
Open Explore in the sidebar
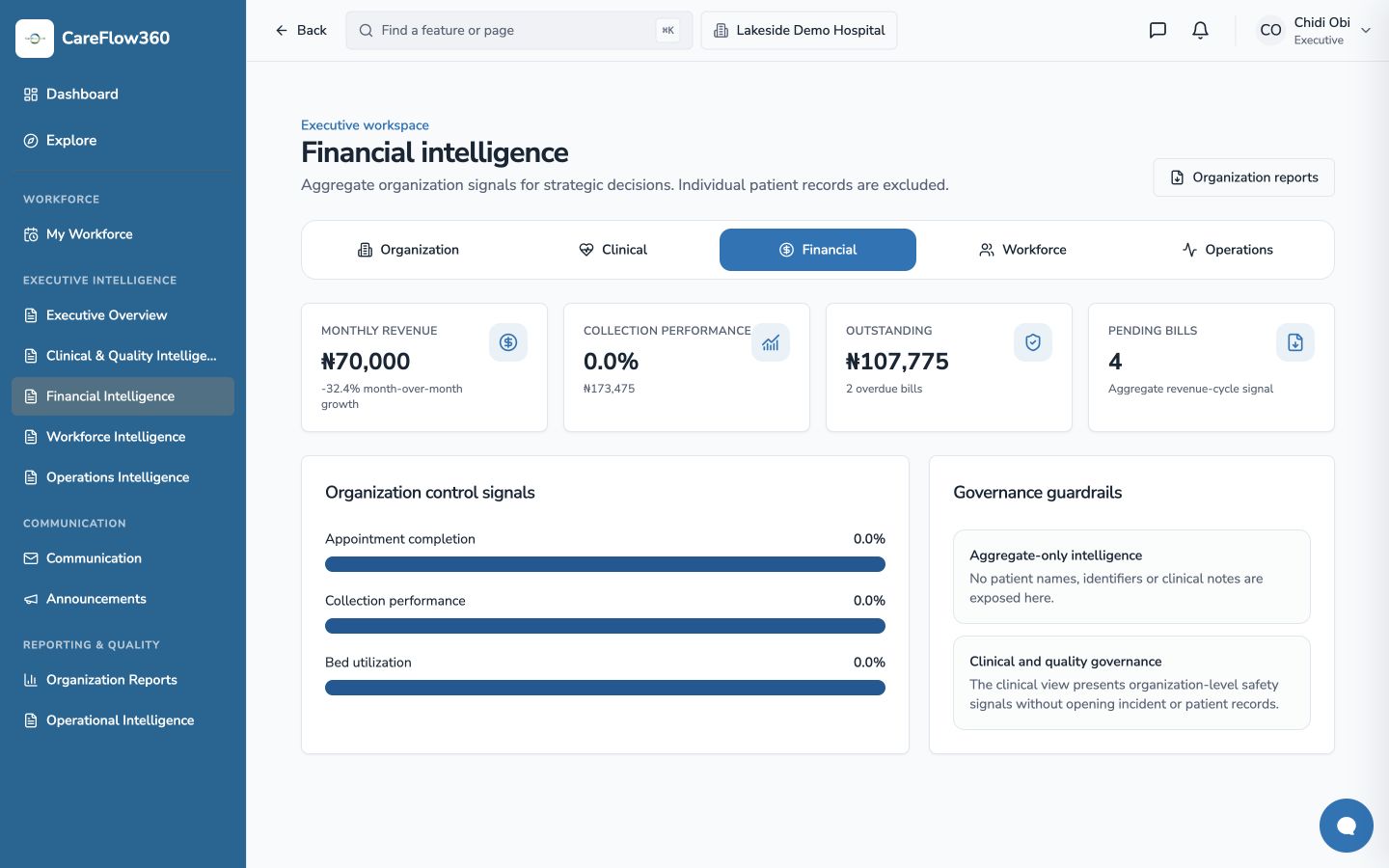tap(123, 140)
